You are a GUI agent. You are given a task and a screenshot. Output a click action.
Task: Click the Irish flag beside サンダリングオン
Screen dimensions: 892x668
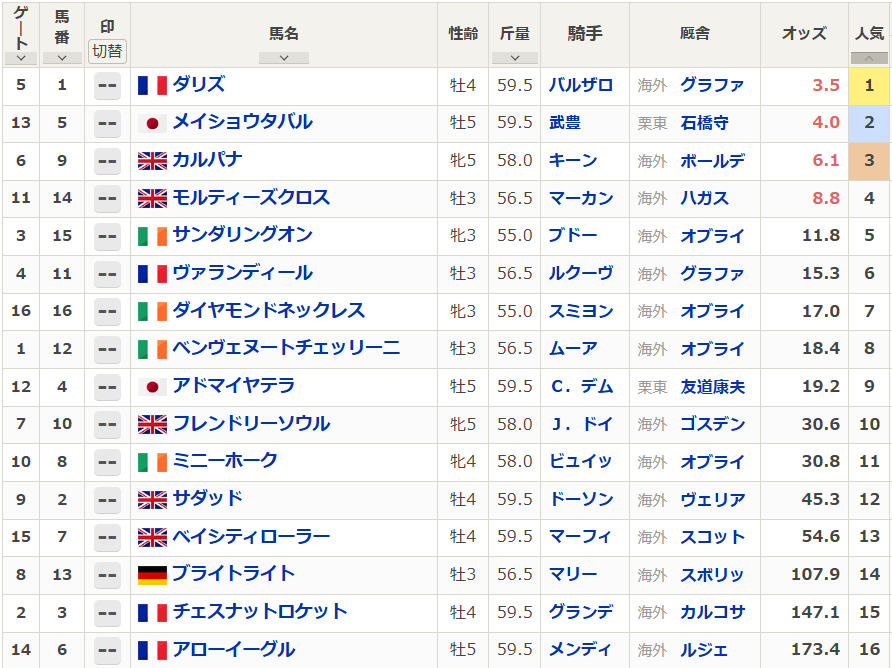point(152,236)
